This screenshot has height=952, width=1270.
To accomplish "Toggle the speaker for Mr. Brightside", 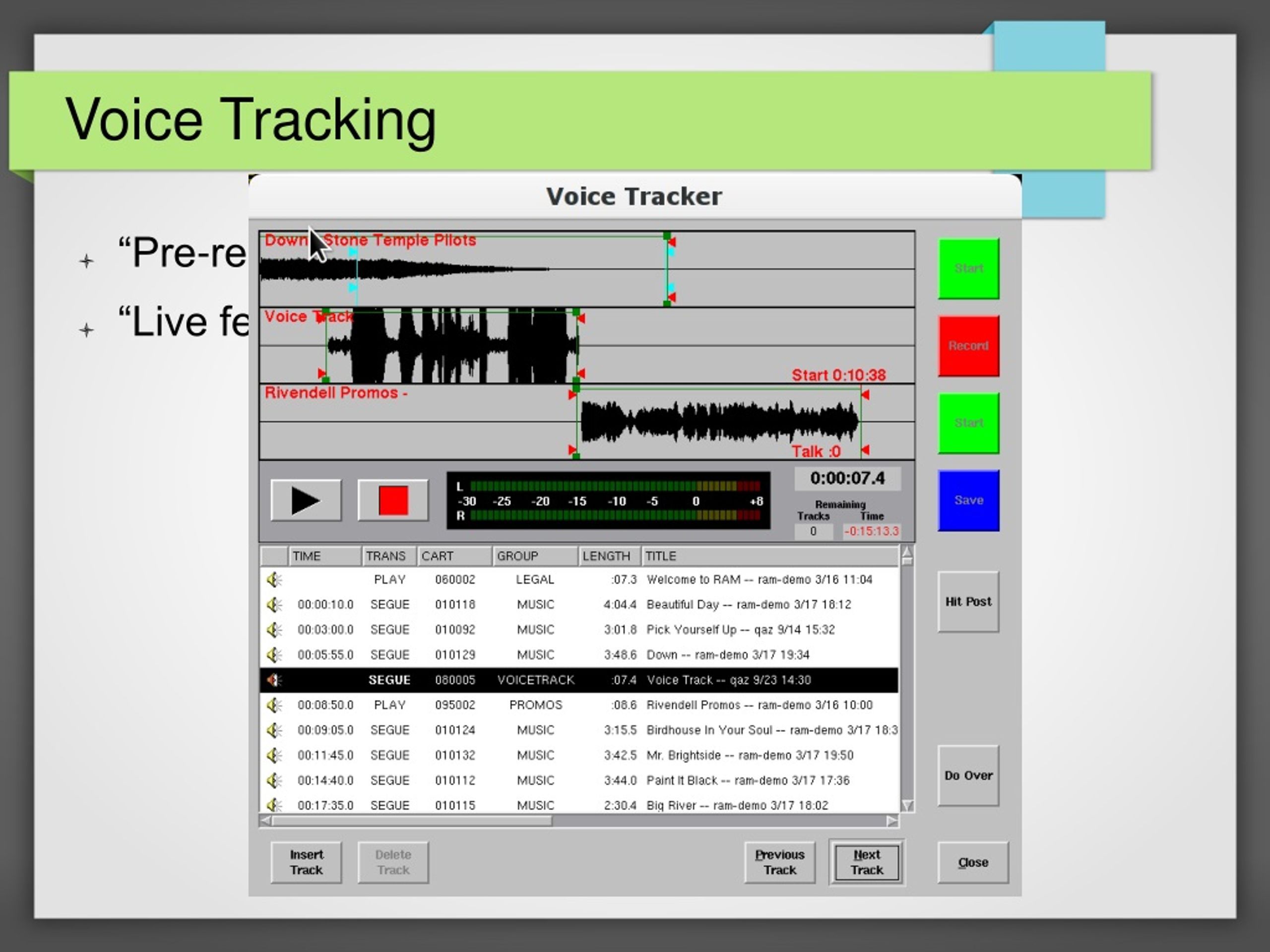I will 274,755.
